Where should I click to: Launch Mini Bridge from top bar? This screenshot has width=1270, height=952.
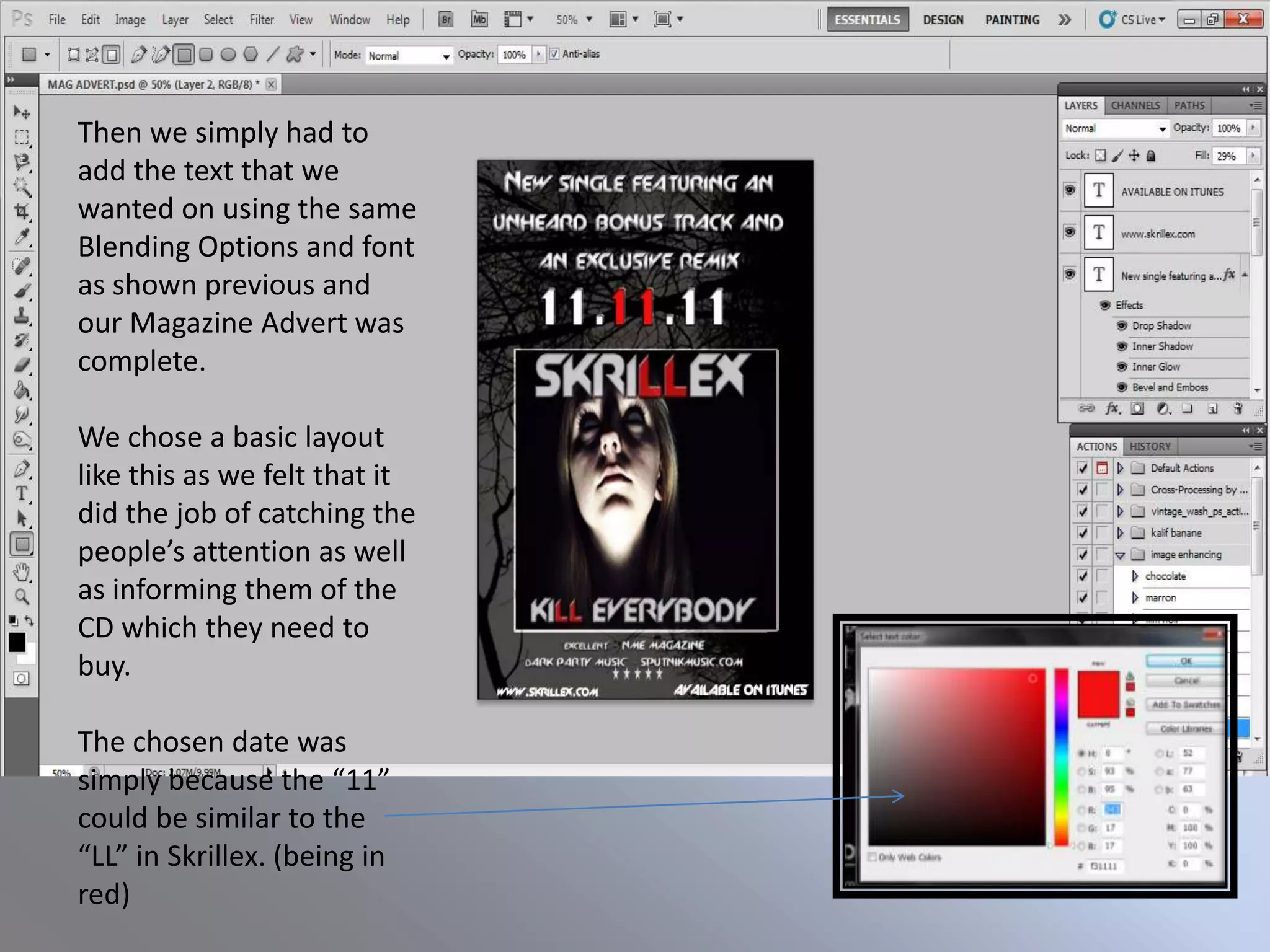(x=479, y=19)
